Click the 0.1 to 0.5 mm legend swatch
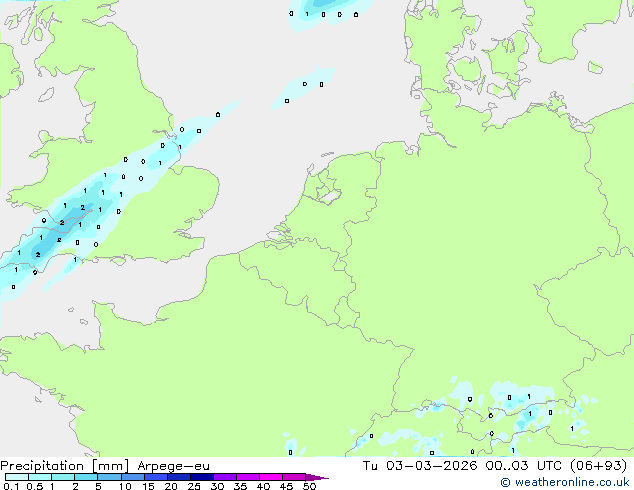The width and height of the screenshot is (634, 490). tap(17, 477)
